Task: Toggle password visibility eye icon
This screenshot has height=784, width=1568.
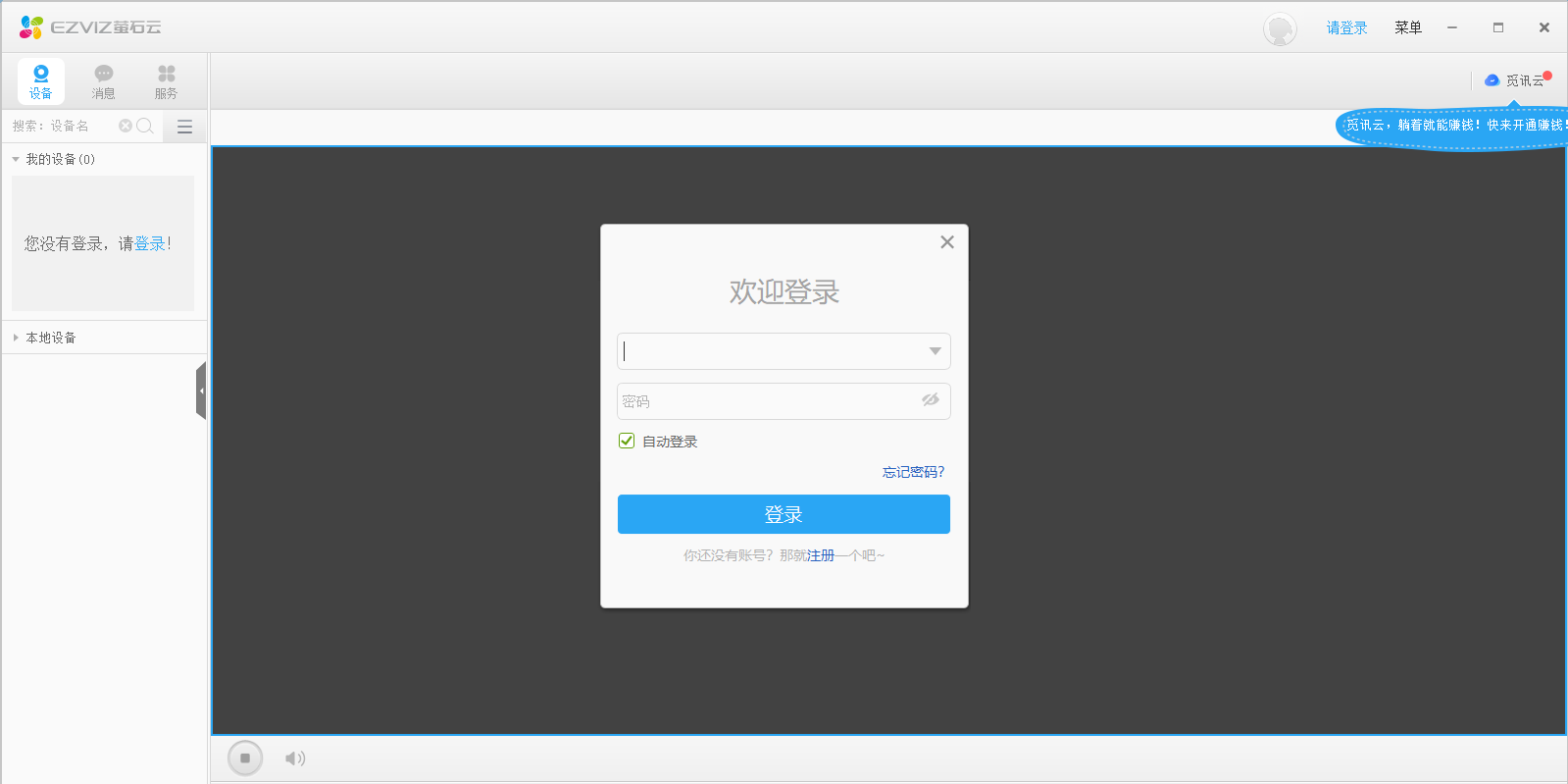Action: coord(930,400)
